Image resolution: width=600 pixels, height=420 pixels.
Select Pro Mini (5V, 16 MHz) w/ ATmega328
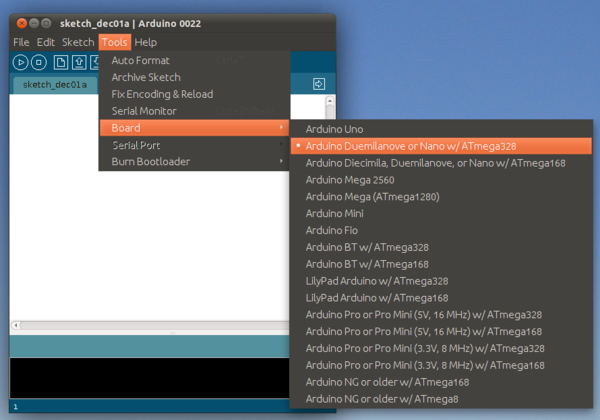441,314
